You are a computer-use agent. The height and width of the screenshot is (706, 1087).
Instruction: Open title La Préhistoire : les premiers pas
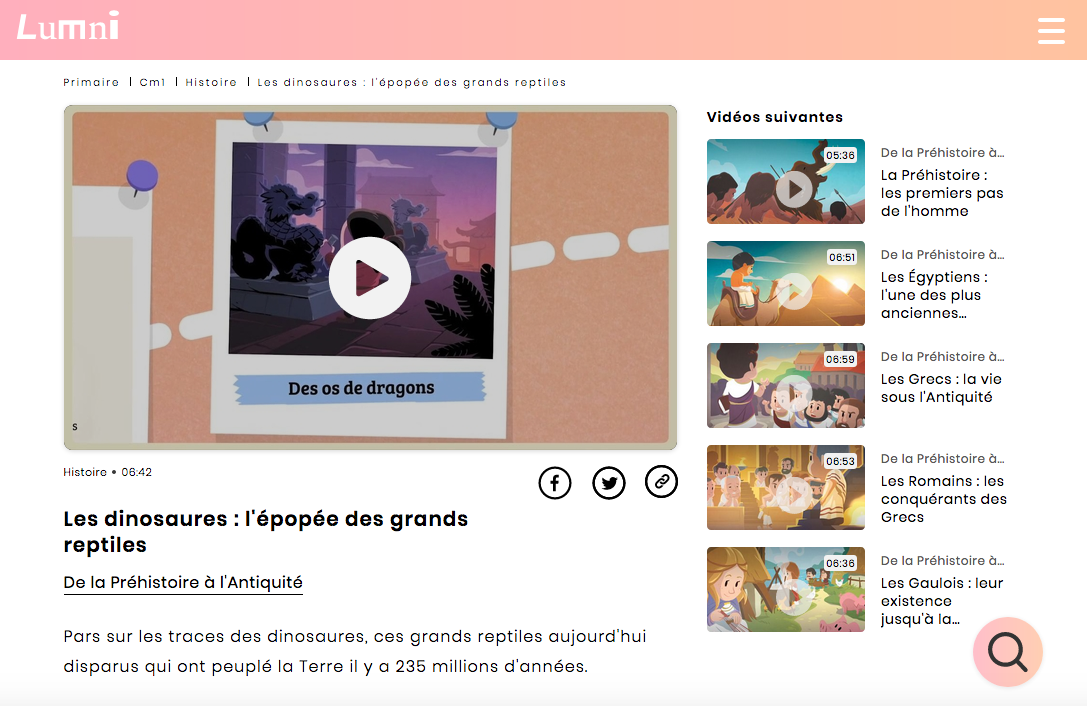[942, 193]
